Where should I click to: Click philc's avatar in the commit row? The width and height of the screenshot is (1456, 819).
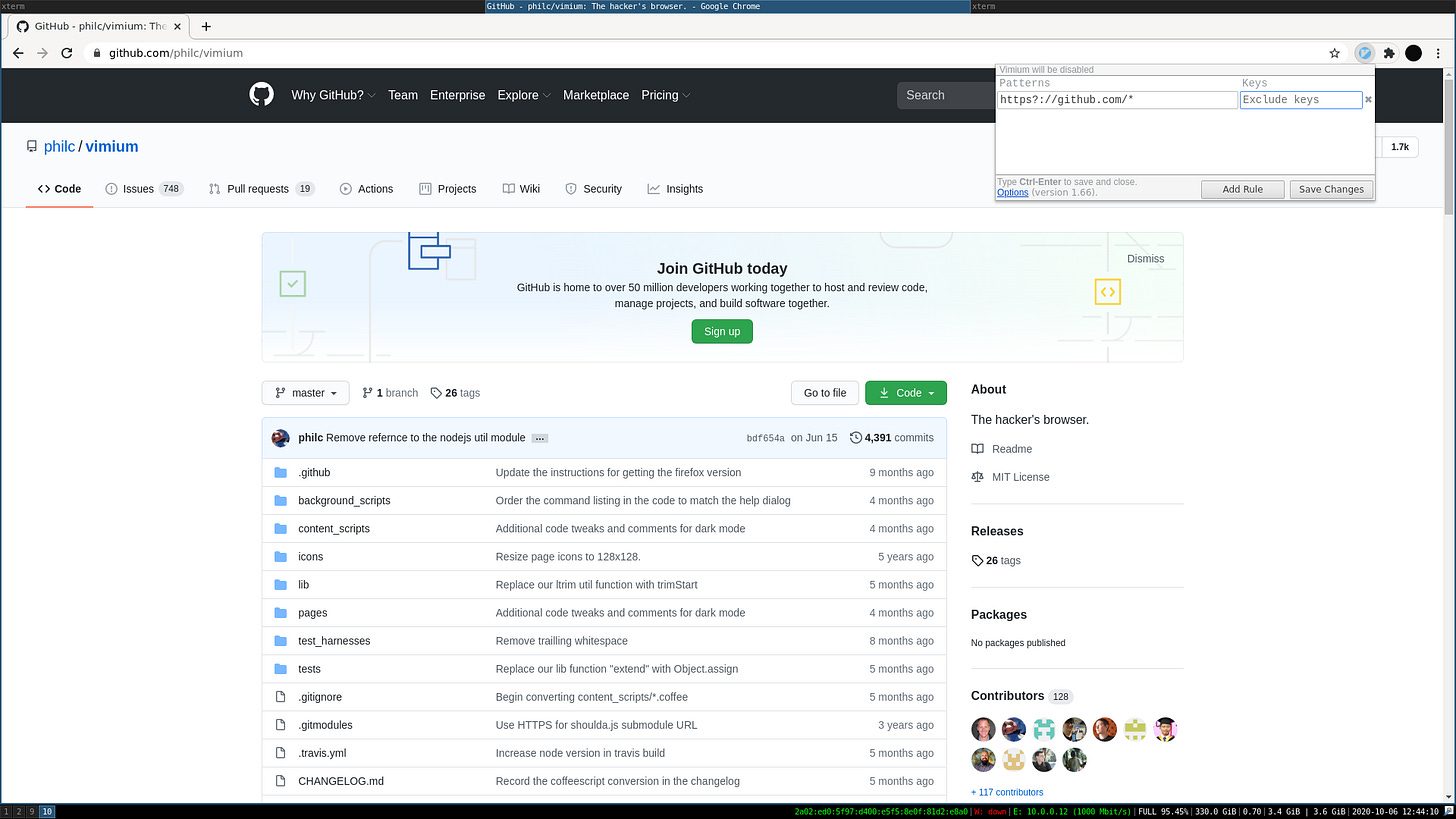pos(281,438)
